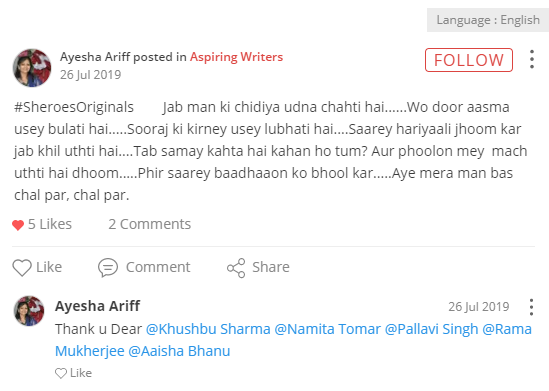Click the Share network icon
549x391 pixels.
click(x=236, y=268)
